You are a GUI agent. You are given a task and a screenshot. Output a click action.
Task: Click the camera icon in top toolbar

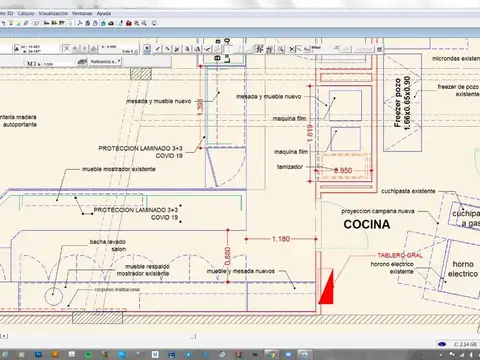(111, 23)
